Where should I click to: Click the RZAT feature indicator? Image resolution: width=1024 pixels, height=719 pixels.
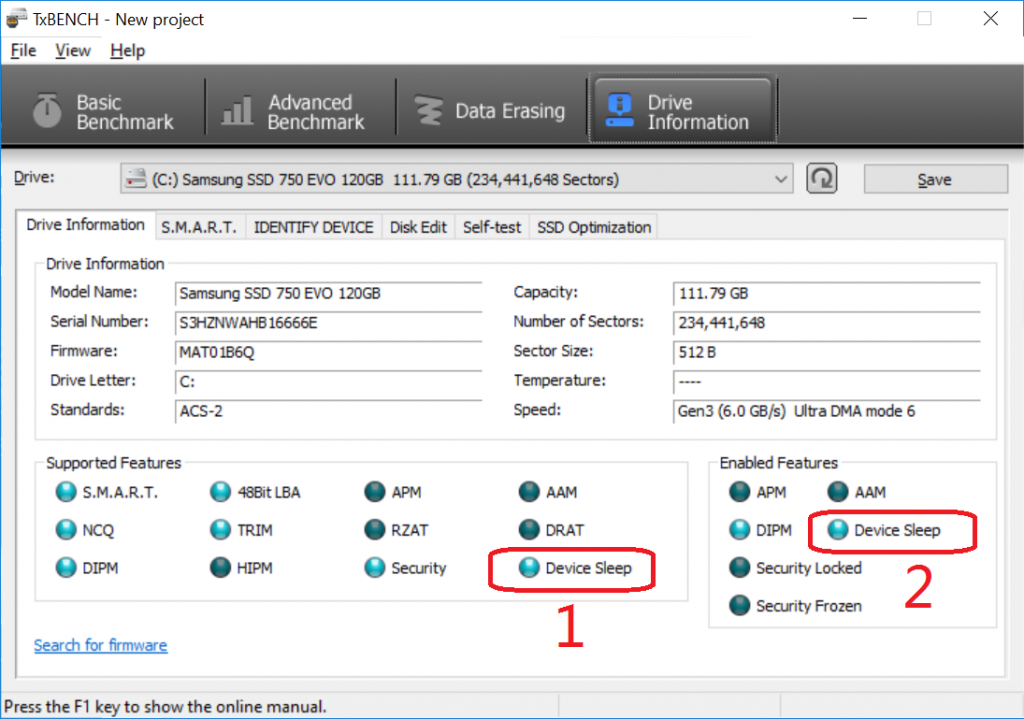(x=375, y=530)
